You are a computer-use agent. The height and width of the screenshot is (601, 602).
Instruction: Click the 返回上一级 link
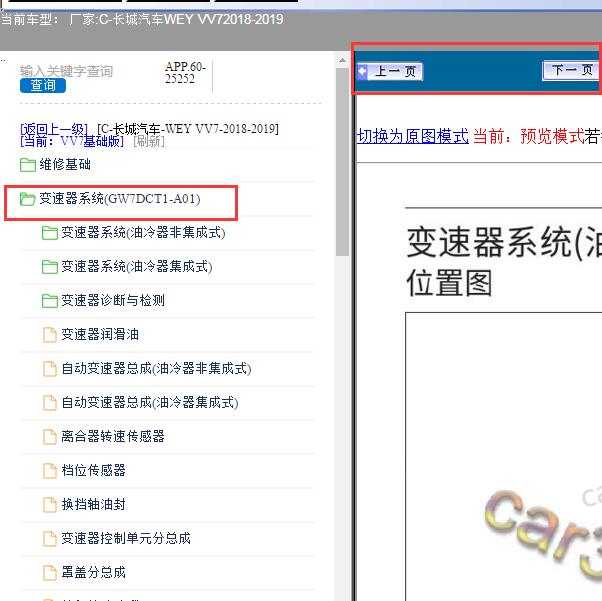(x=54, y=129)
